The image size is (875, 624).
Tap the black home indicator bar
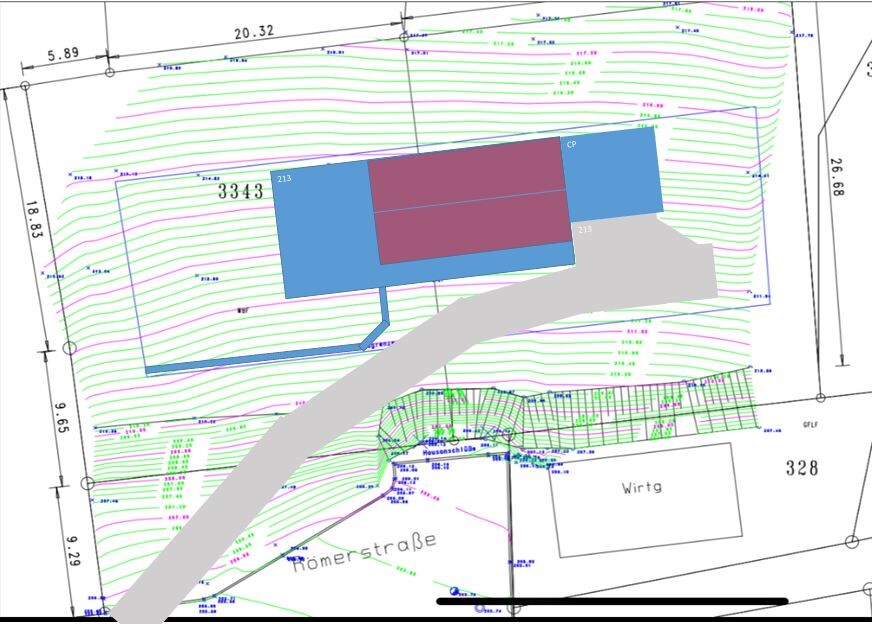click(x=613, y=602)
